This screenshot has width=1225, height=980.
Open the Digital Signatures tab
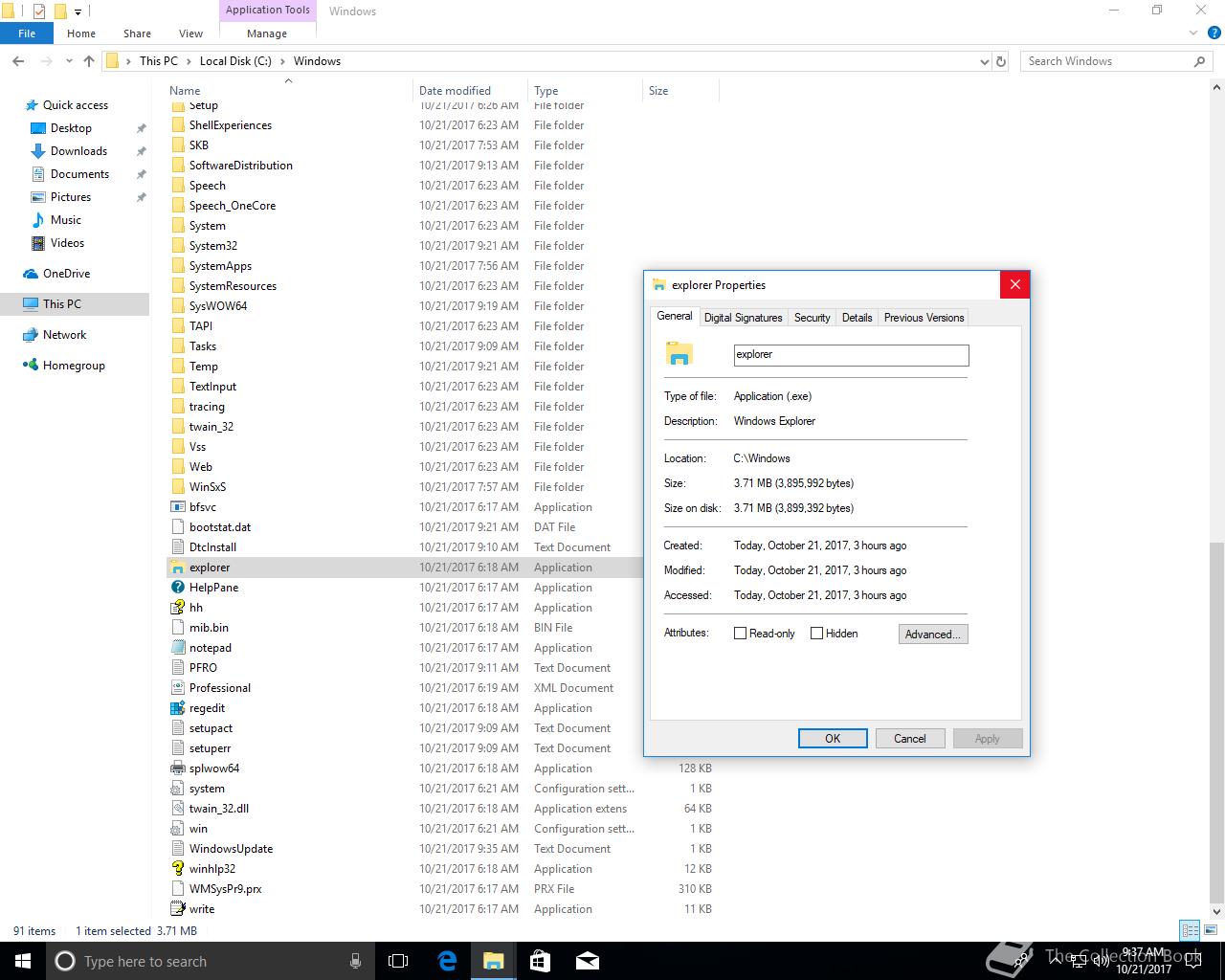pyautogui.click(x=743, y=318)
